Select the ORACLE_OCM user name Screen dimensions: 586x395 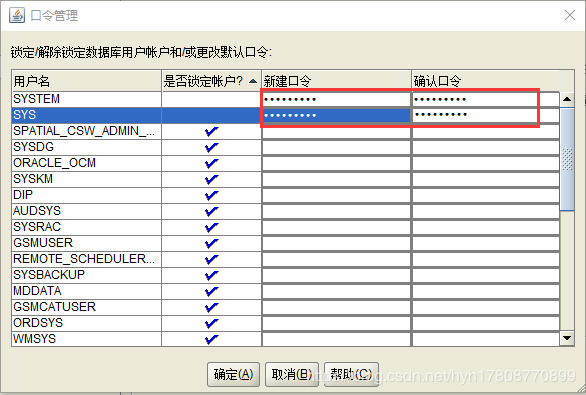(55, 163)
